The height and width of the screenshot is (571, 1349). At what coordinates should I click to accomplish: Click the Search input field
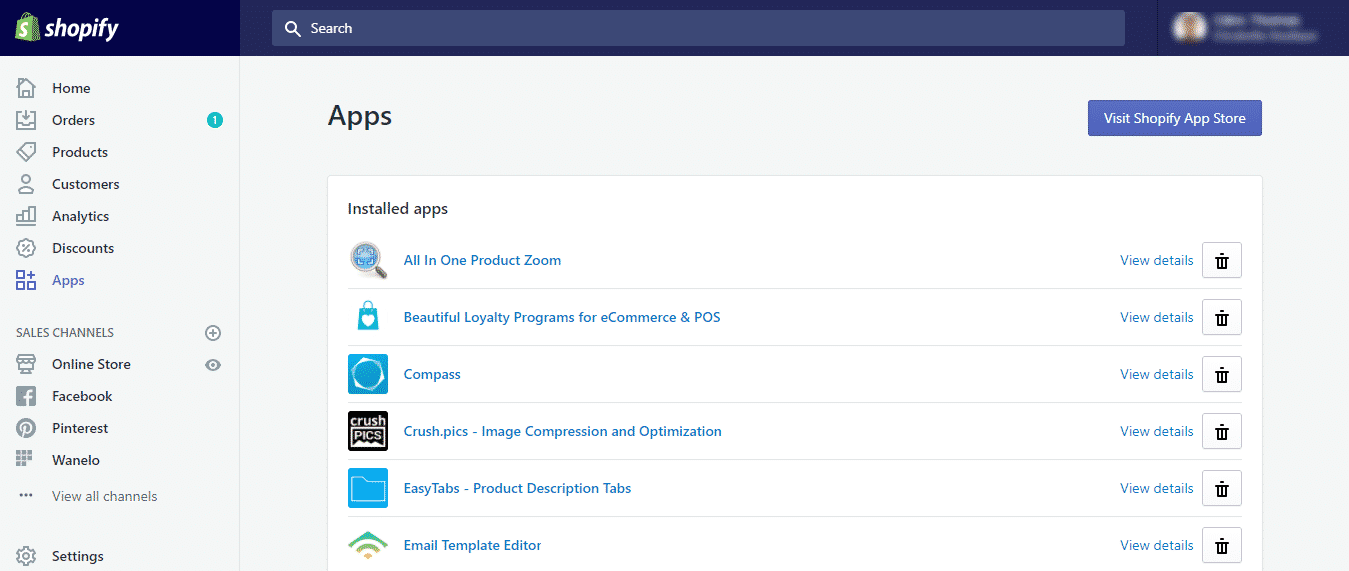coord(698,28)
